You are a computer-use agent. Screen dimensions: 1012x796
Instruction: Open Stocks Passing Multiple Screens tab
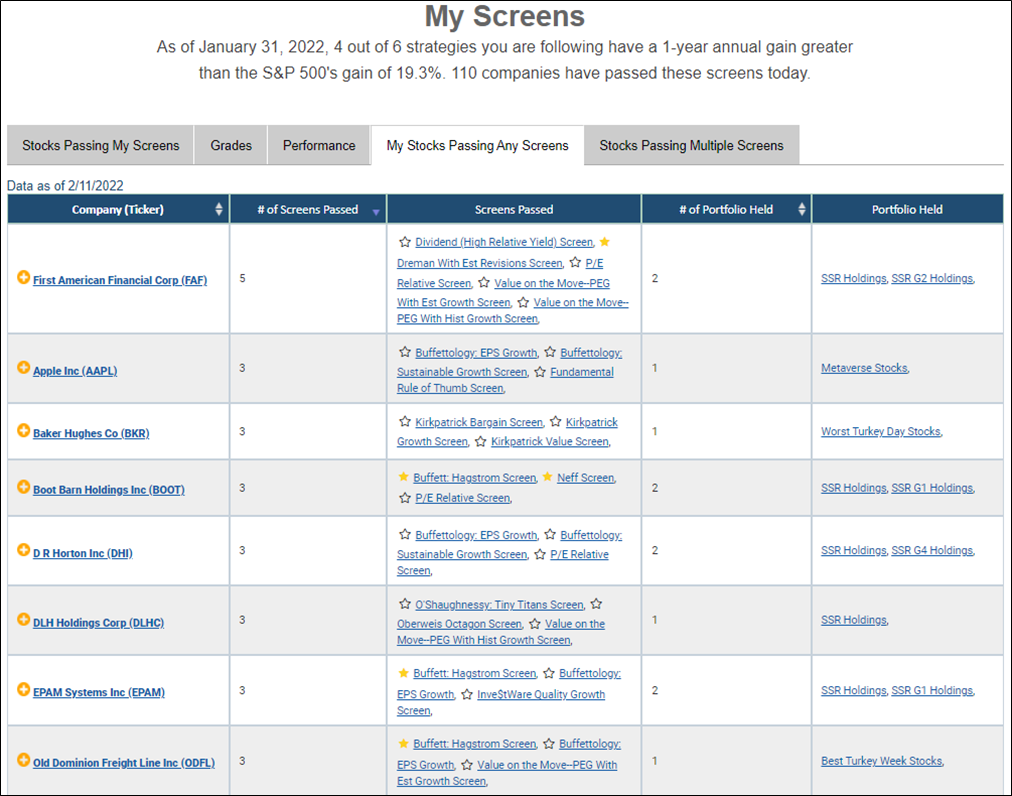tap(691, 145)
